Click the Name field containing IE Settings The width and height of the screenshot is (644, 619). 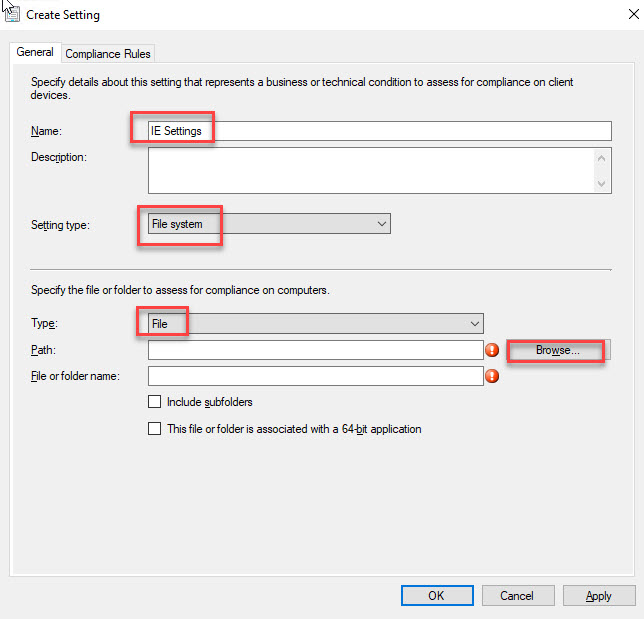tap(379, 131)
